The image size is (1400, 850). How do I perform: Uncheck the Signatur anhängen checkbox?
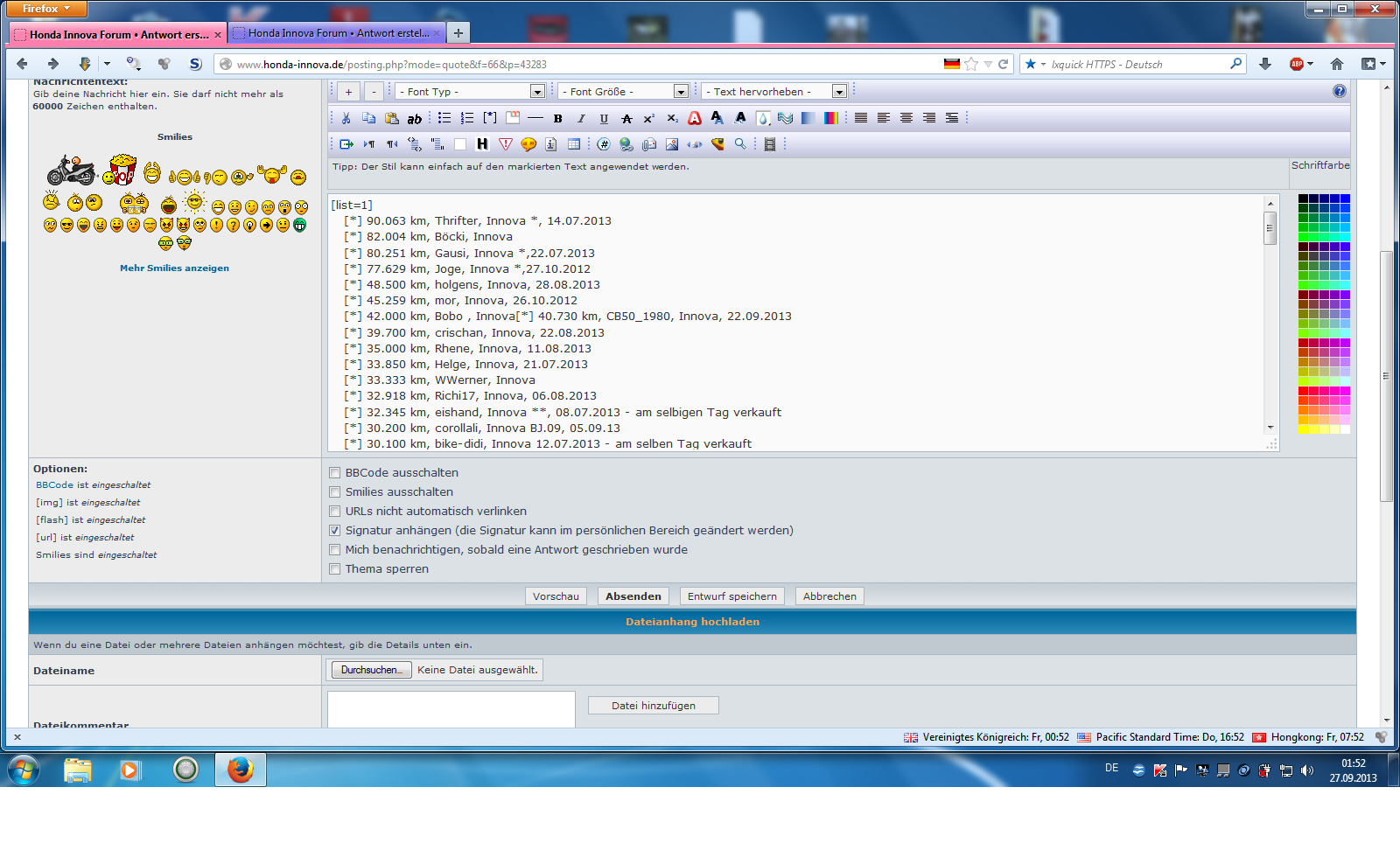pos(334,531)
